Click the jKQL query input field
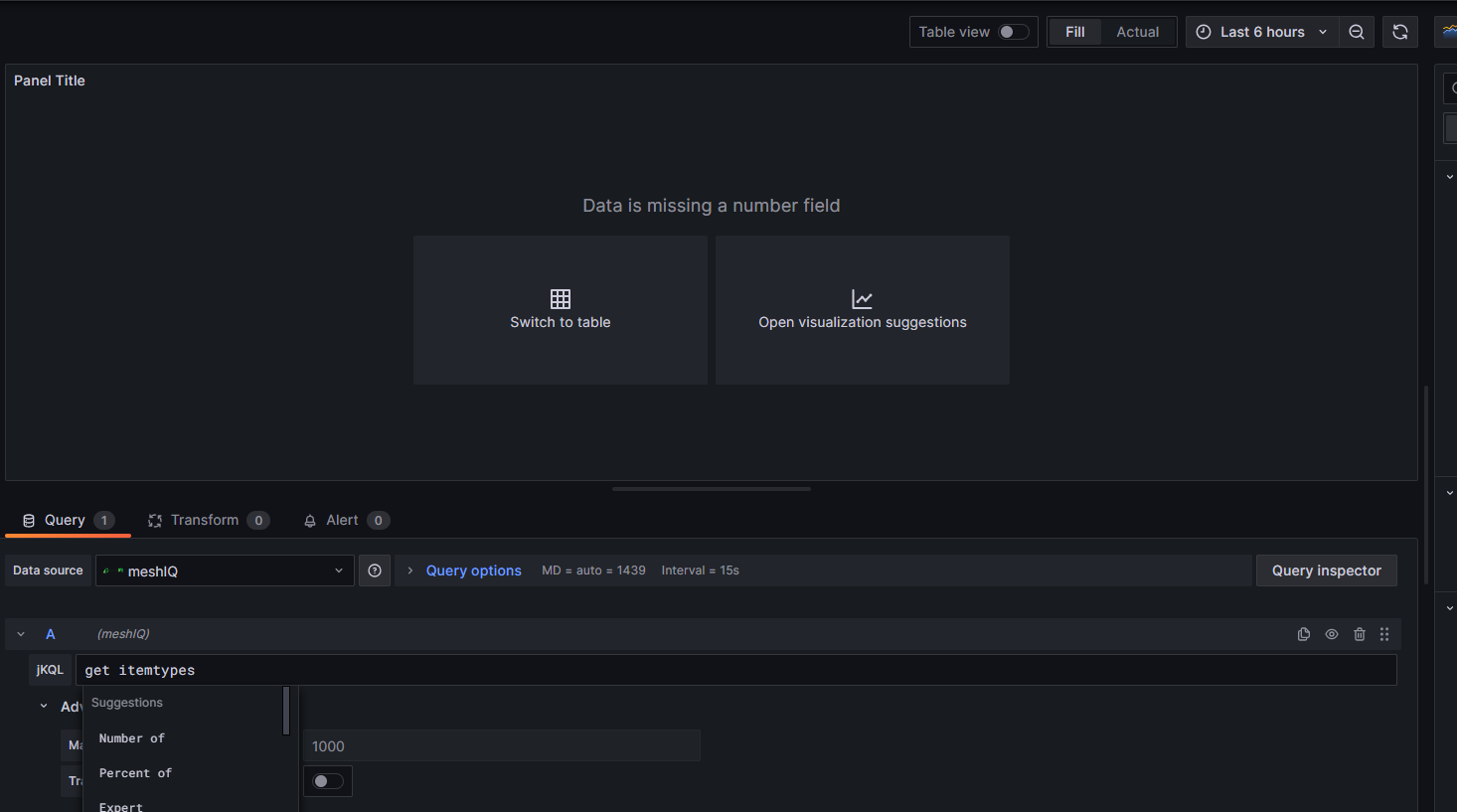This screenshot has width=1457, height=812. (736, 670)
